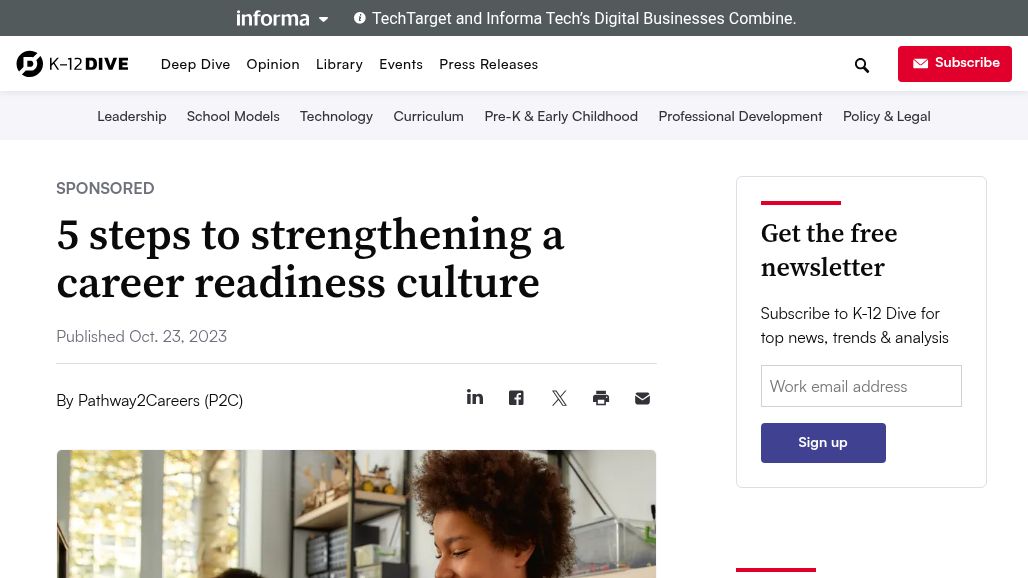The width and height of the screenshot is (1028, 578).
Task: Go to the Opinion section
Action: [273, 64]
